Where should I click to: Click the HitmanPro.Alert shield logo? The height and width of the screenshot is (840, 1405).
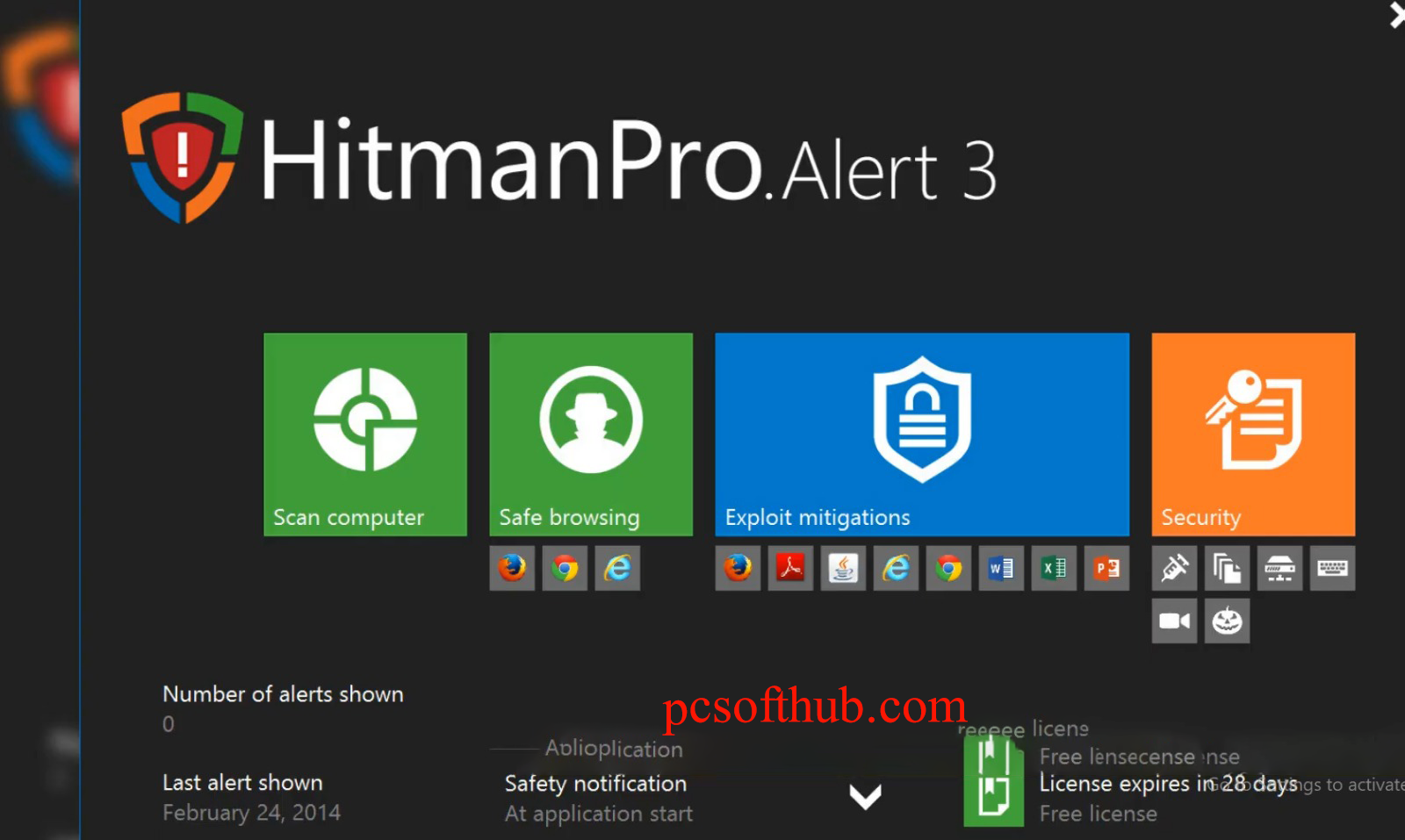[183, 158]
